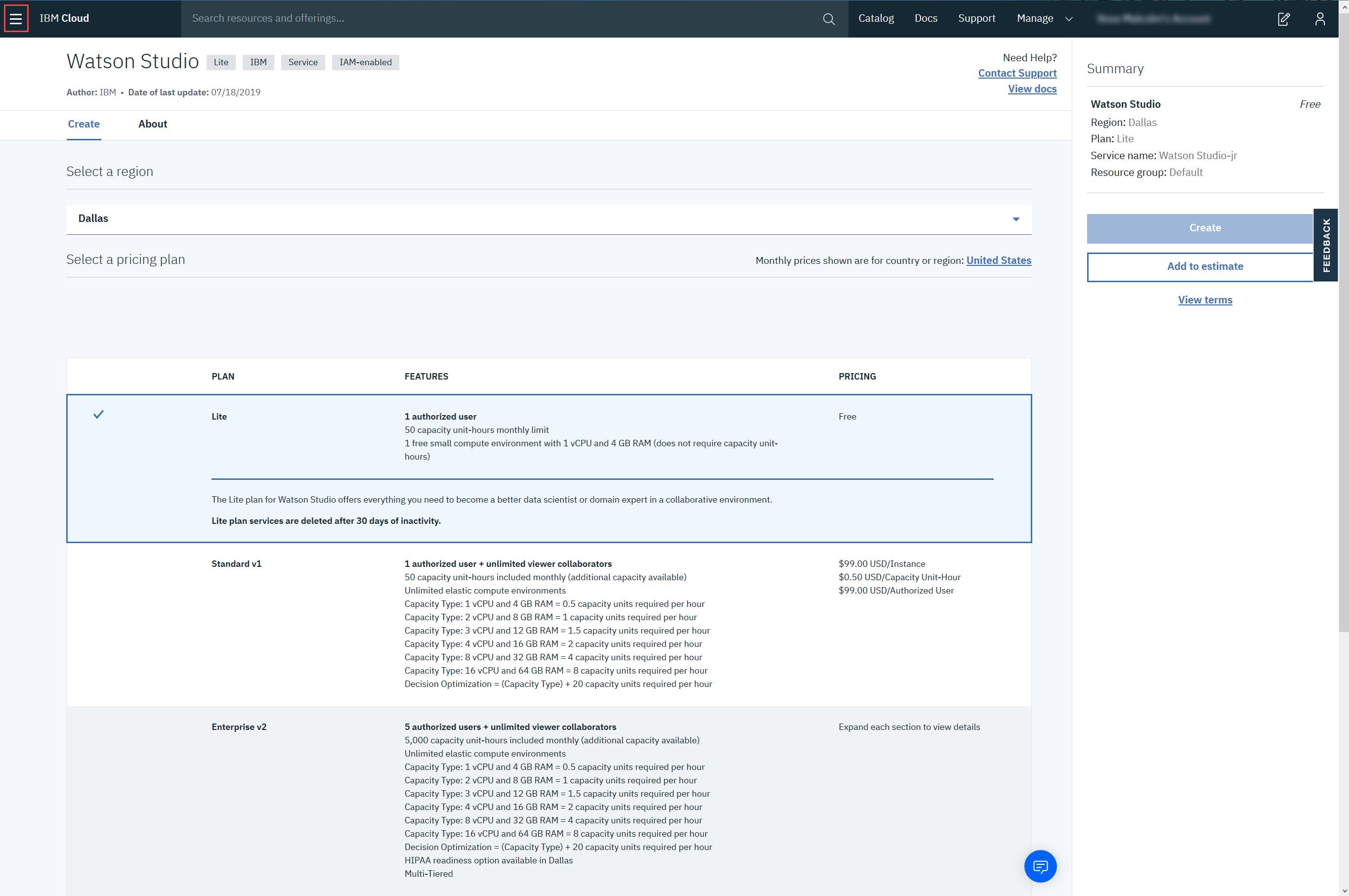Expand the Manage menu chevron
The width and height of the screenshot is (1349, 896).
tap(1069, 19)
